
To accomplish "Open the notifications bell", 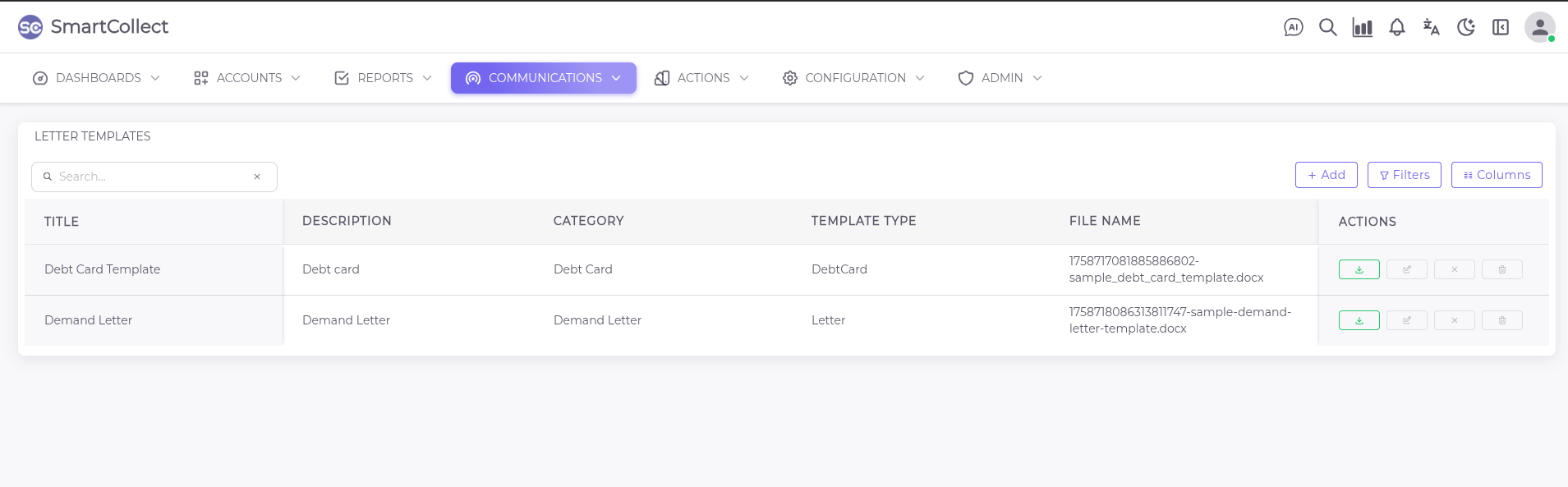I will click(1396, 27).
